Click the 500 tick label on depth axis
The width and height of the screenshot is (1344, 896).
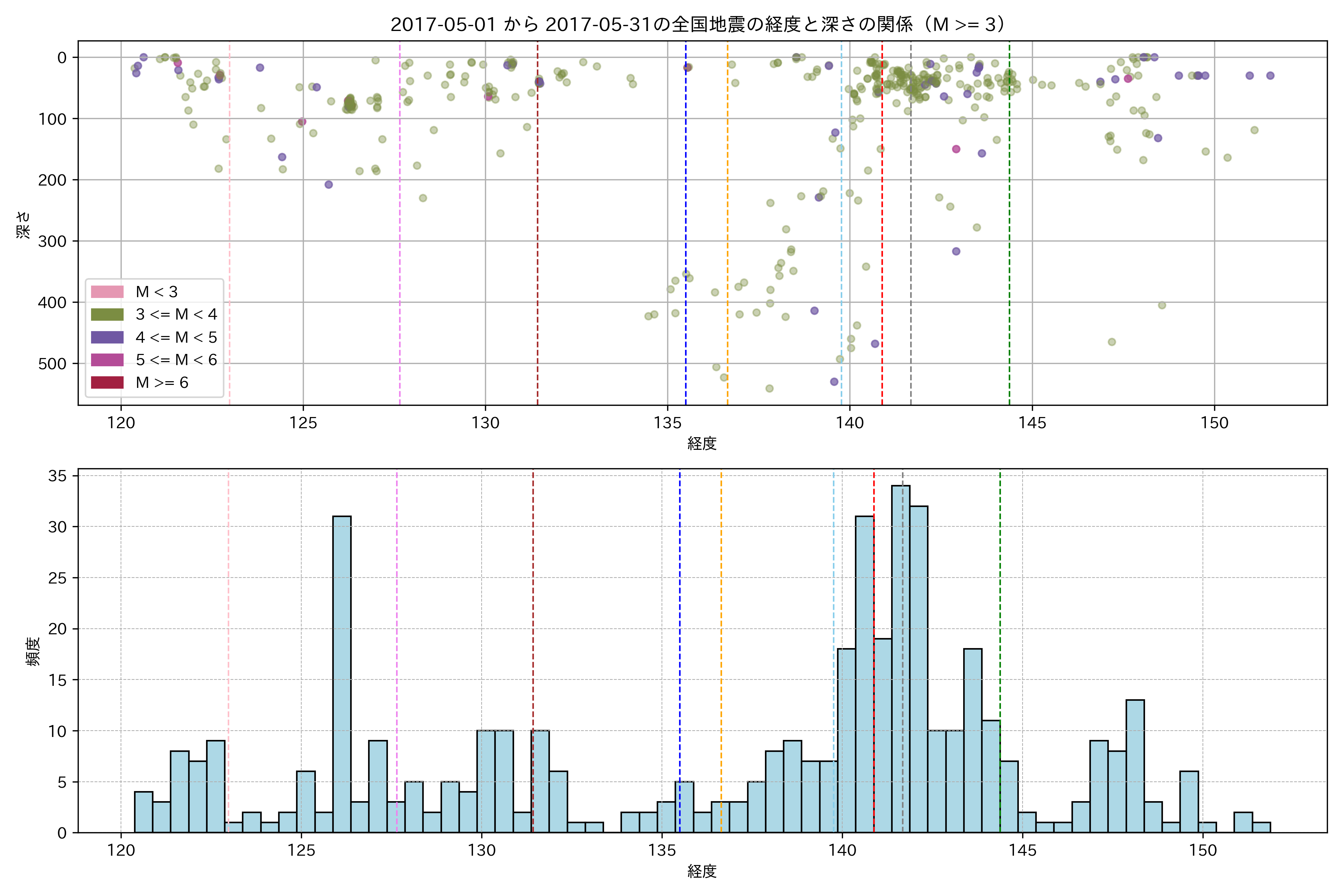click(x=52, y=364)
